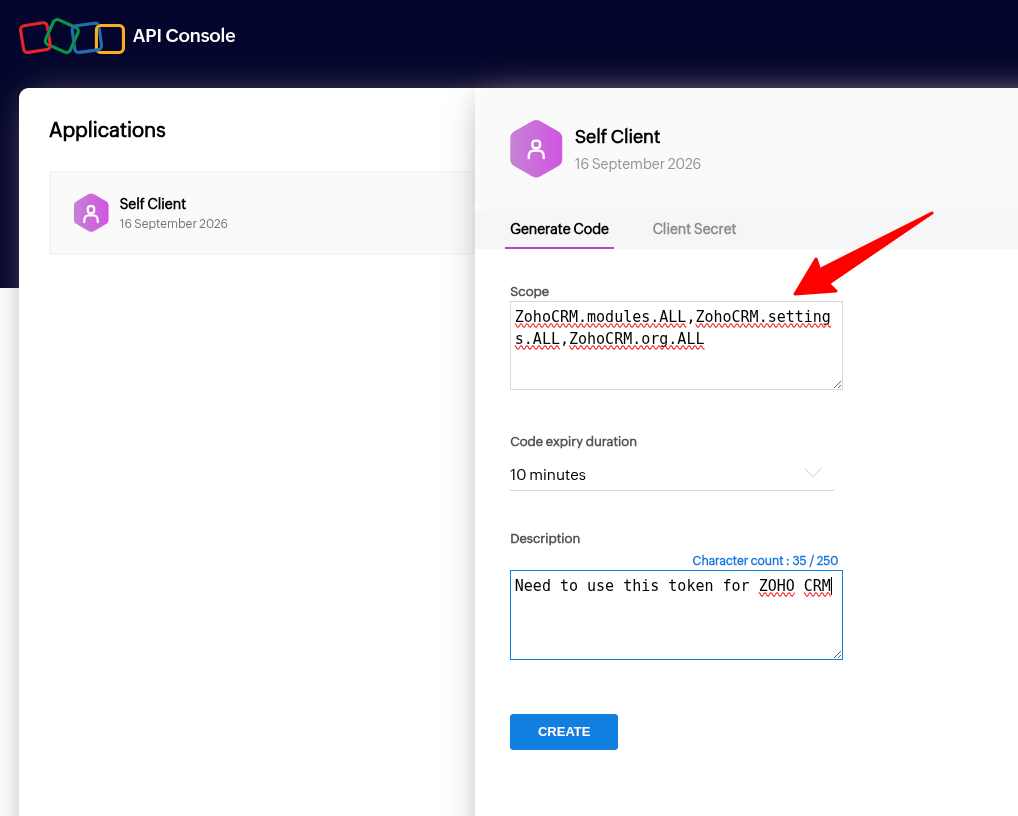Viewport: 1018px width, 816px height.
Task: Click the API Console title text
Action: pos(184,36)
